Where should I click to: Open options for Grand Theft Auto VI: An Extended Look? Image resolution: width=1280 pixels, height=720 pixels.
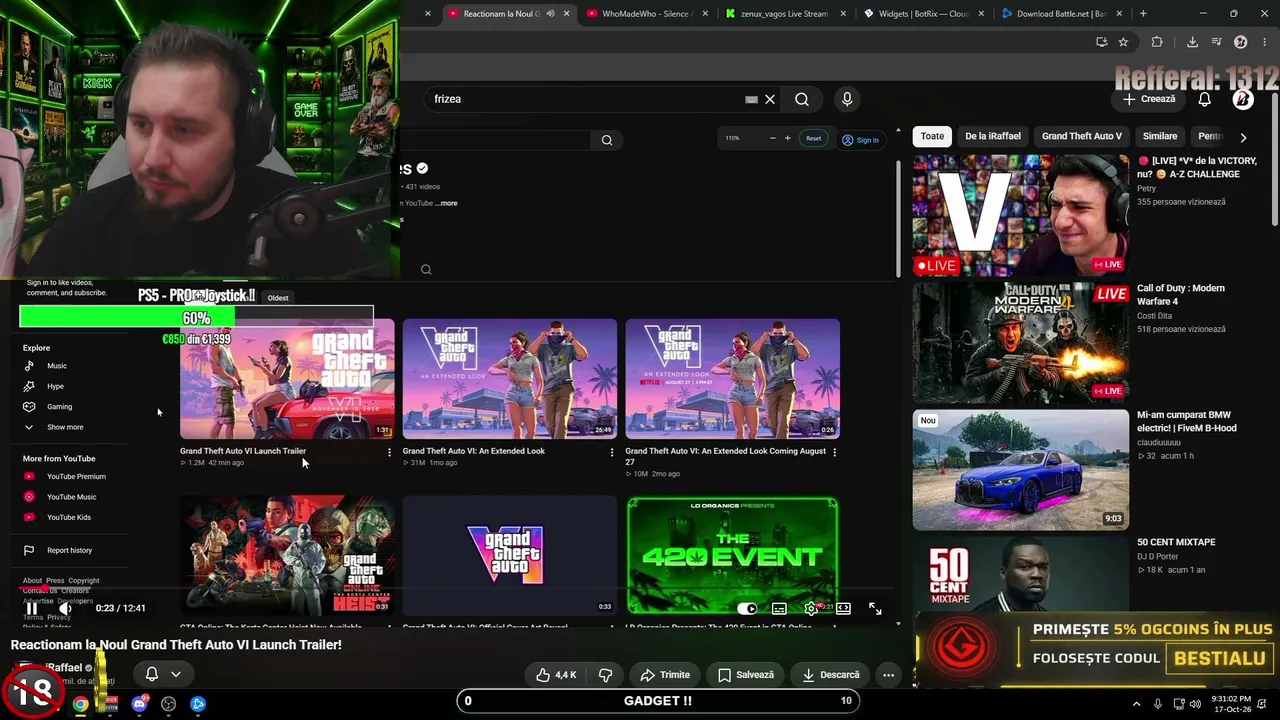pyautogui.click(x=612, y=452)
